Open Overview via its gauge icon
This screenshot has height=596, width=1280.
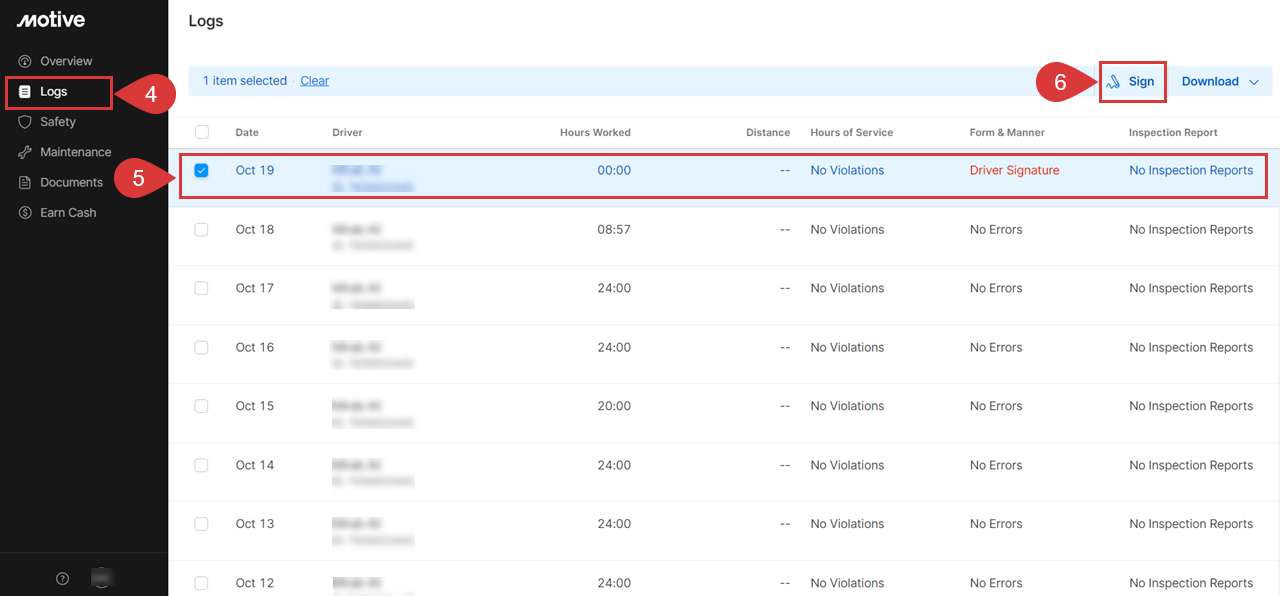(25, 61)
